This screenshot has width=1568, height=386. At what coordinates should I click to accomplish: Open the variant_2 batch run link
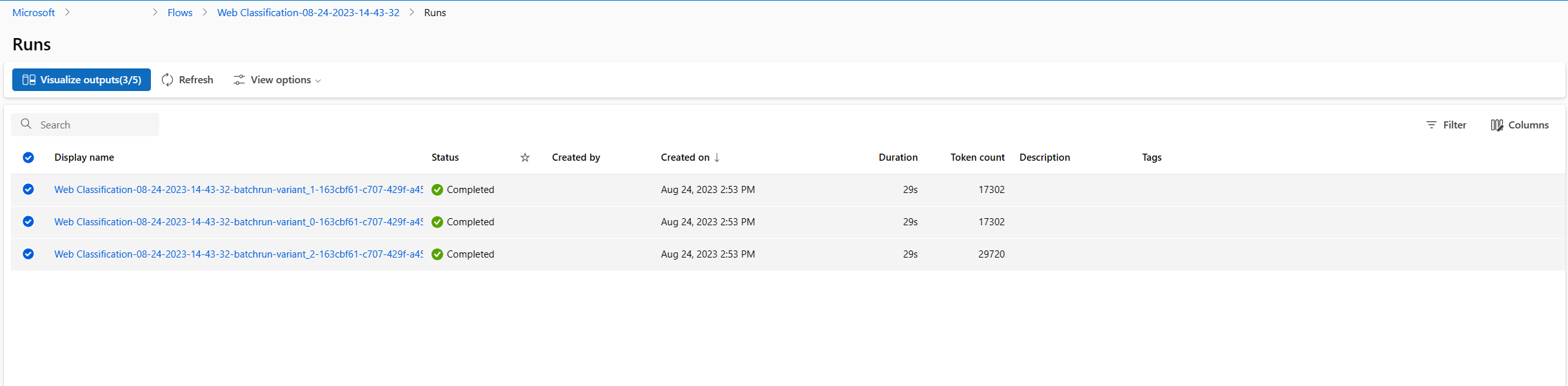point(239,254)
